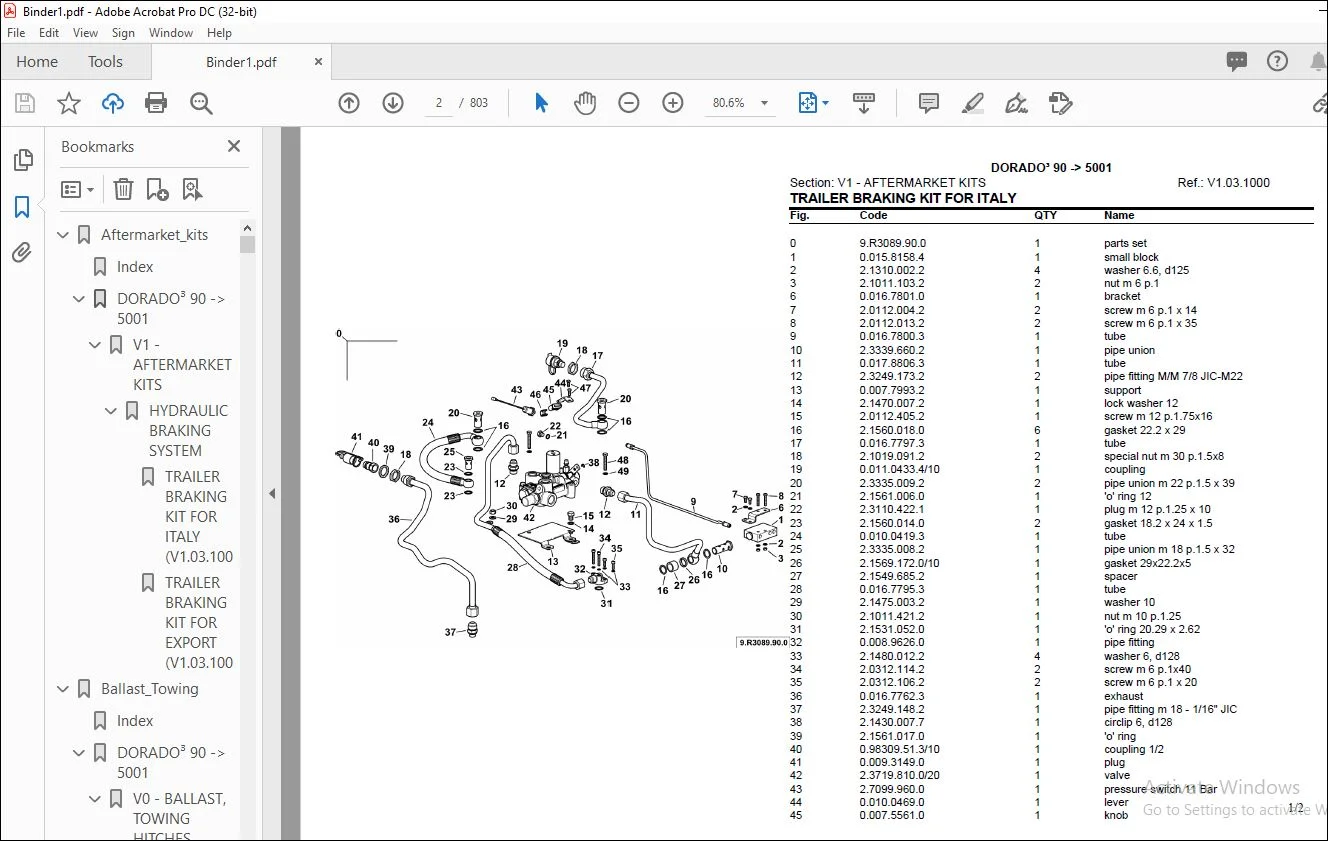Switch to the Home tab
This screenshot has height=841, width=1328.
point(37,62)
